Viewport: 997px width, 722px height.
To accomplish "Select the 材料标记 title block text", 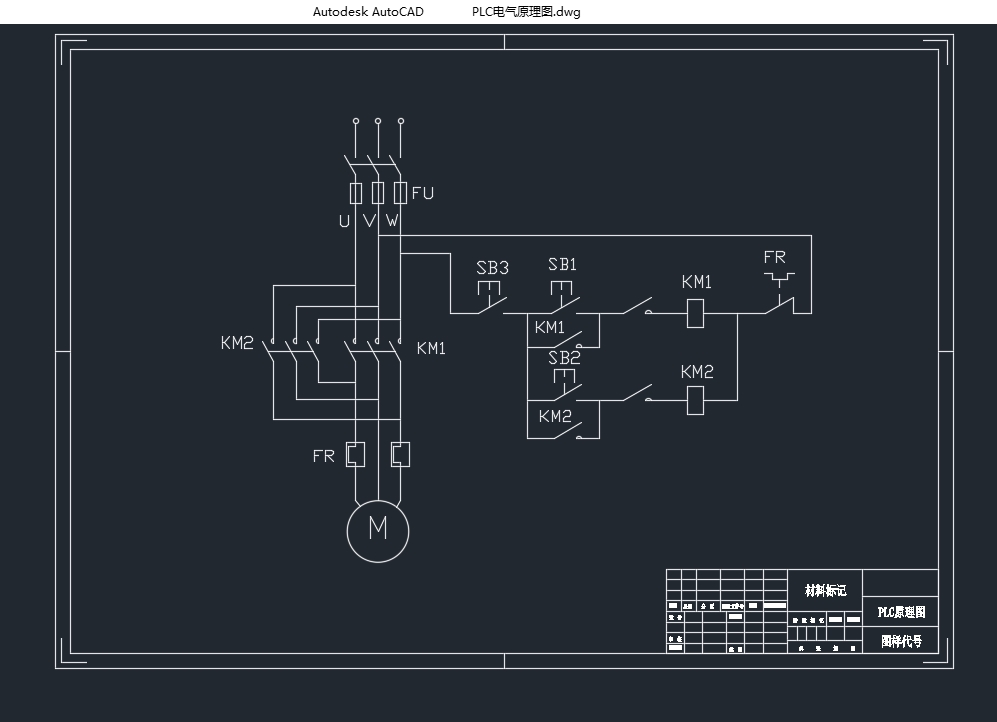I will [825, 590].
